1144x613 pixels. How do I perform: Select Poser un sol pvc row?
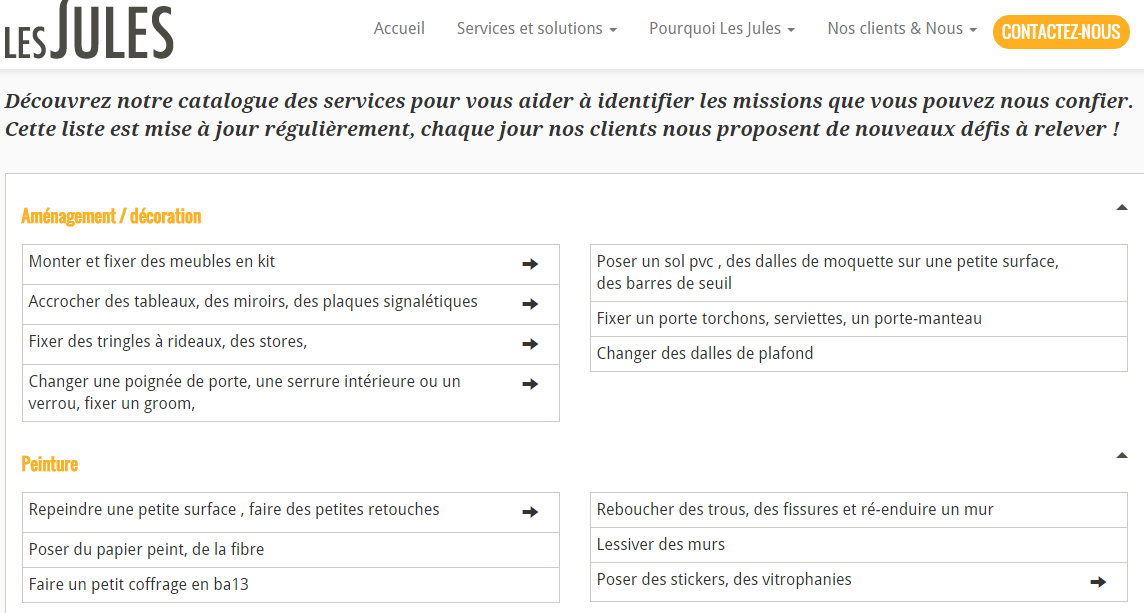point(859,273)
